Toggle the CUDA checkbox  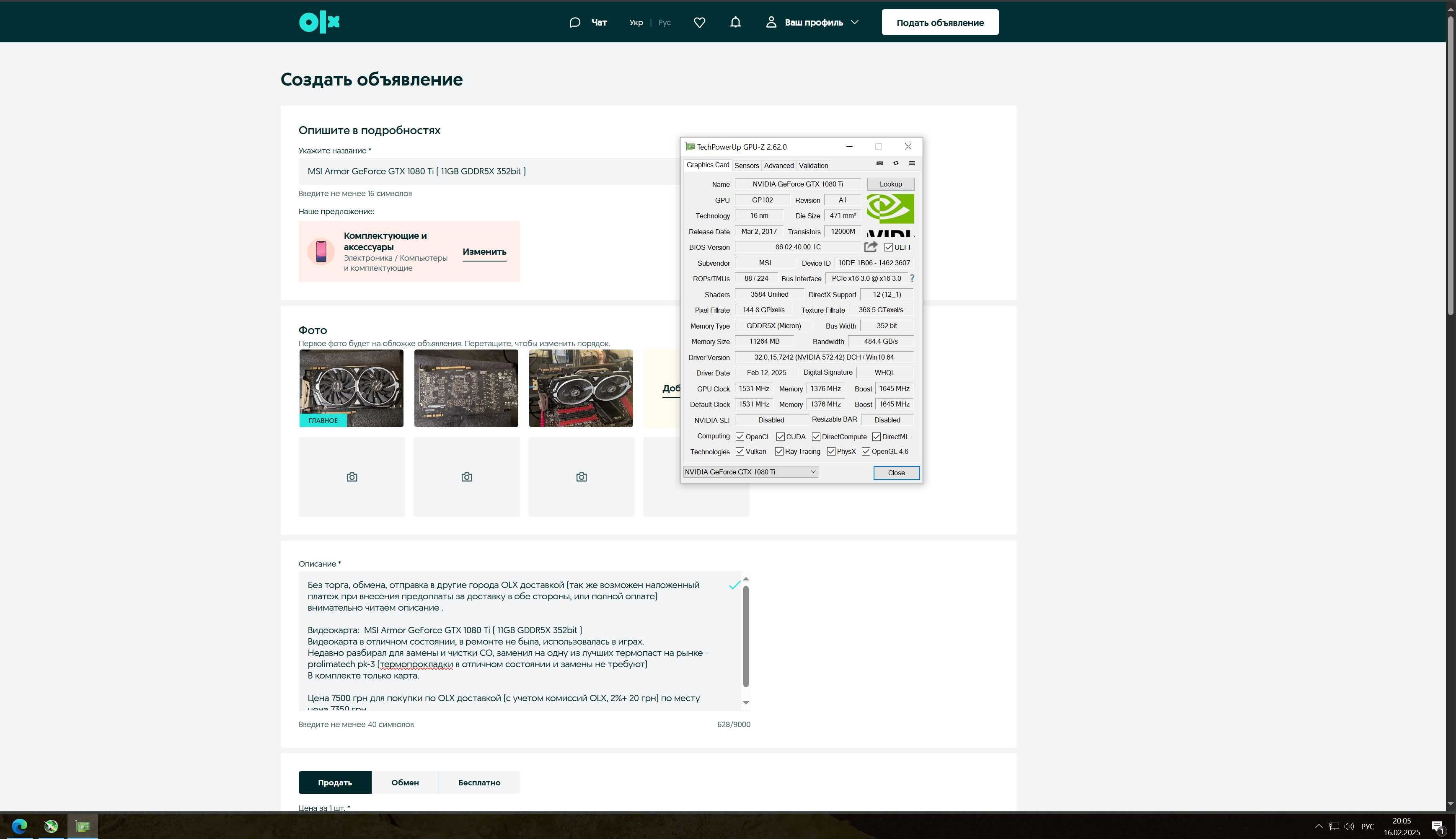[781, 436]
